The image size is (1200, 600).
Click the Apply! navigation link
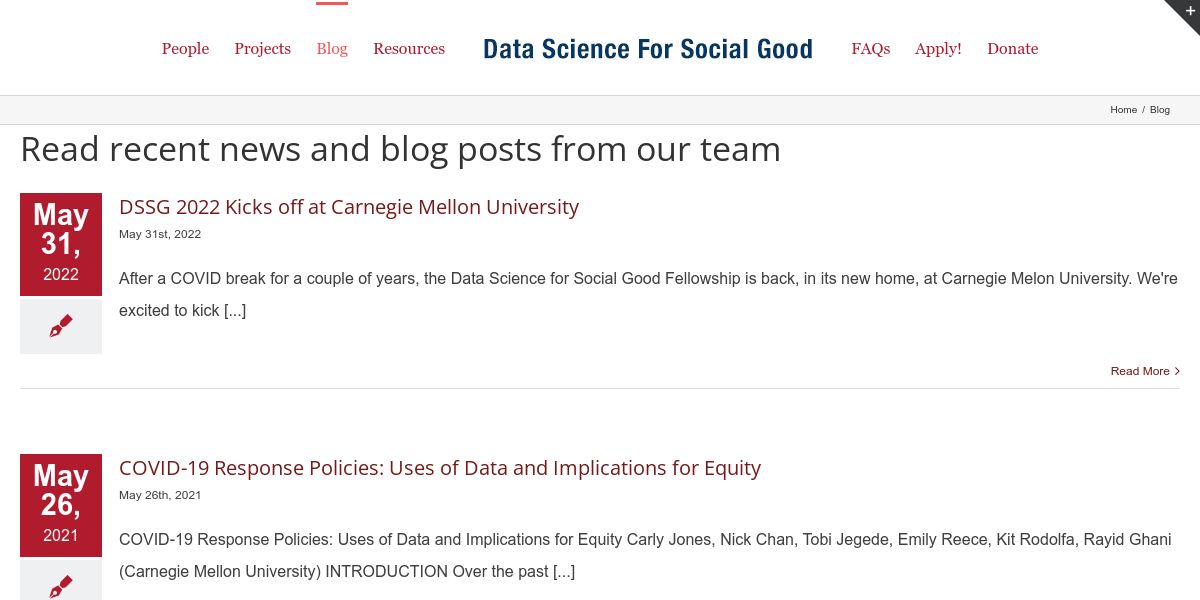point(938,48)
